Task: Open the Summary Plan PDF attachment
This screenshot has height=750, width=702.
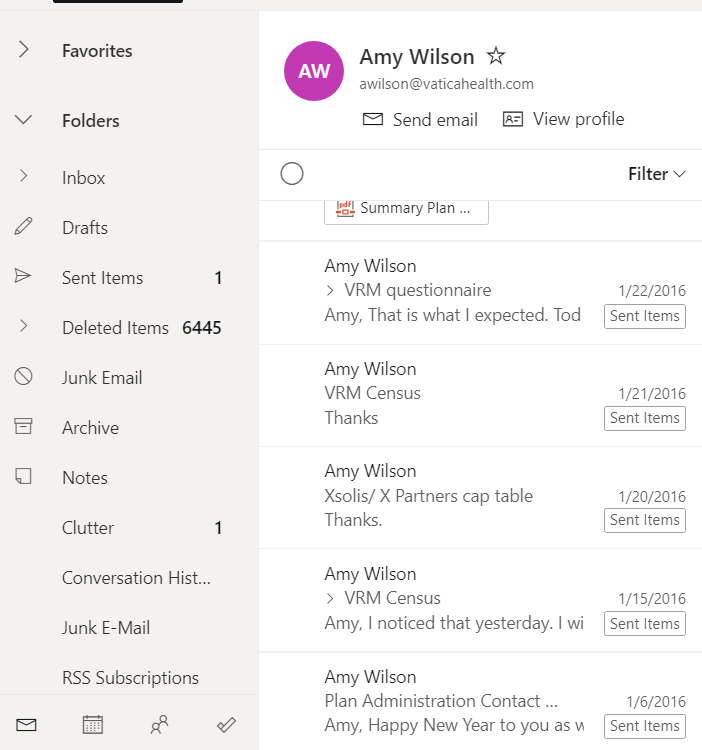Action: (406, 208)
